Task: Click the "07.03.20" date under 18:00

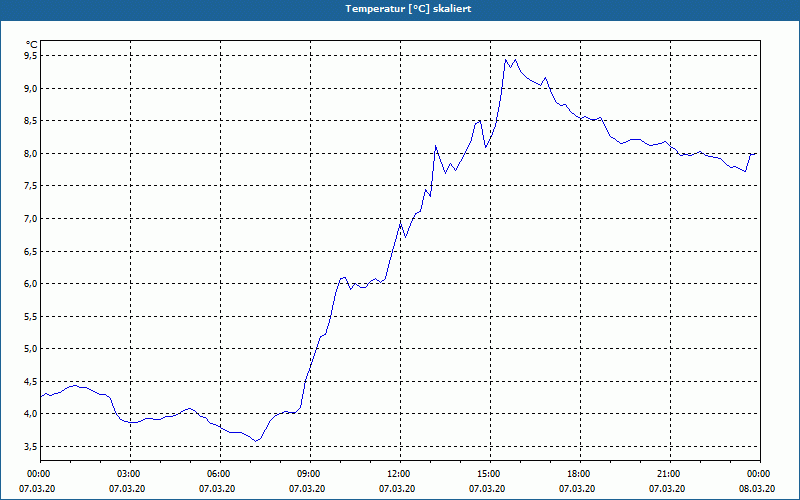Action: pos(577,488)
